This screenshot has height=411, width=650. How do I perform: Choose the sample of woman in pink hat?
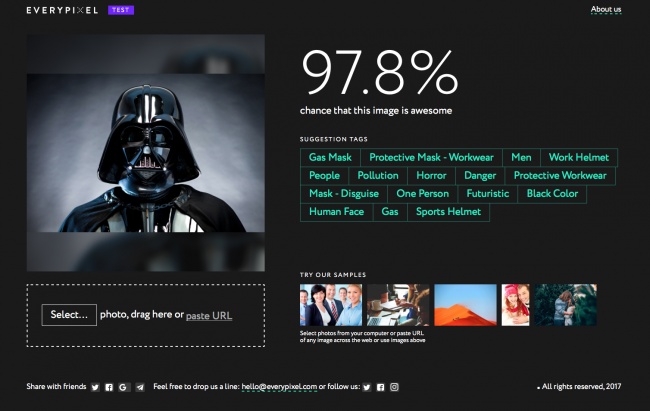(515, 305)
